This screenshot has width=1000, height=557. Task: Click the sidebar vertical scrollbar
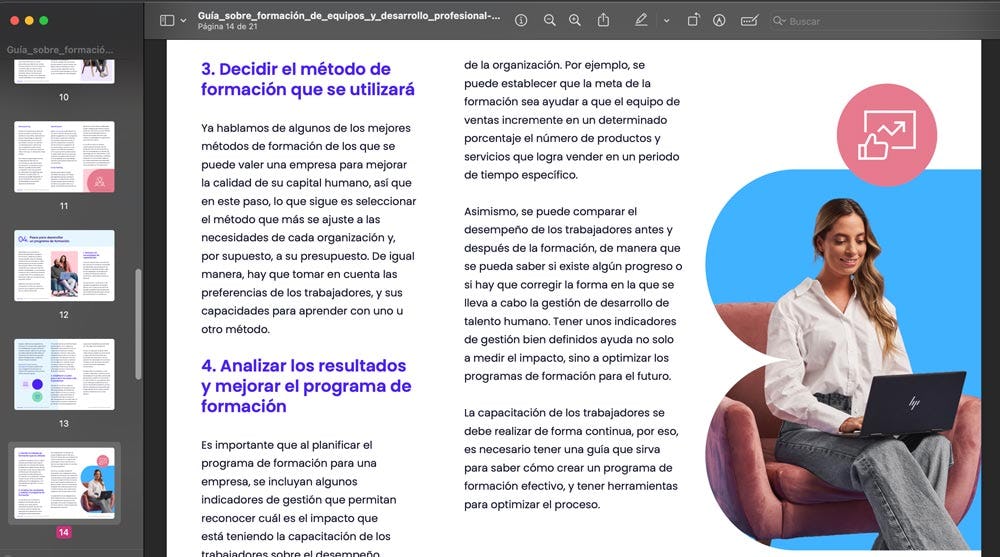coord(138,324)
